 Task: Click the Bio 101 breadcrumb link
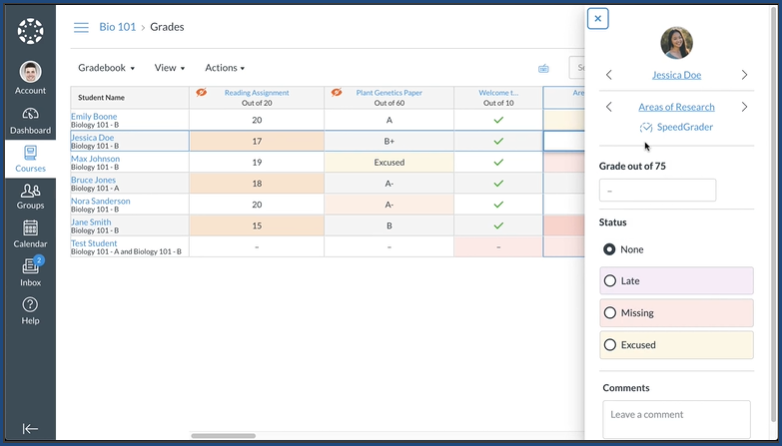click(117, 27)
